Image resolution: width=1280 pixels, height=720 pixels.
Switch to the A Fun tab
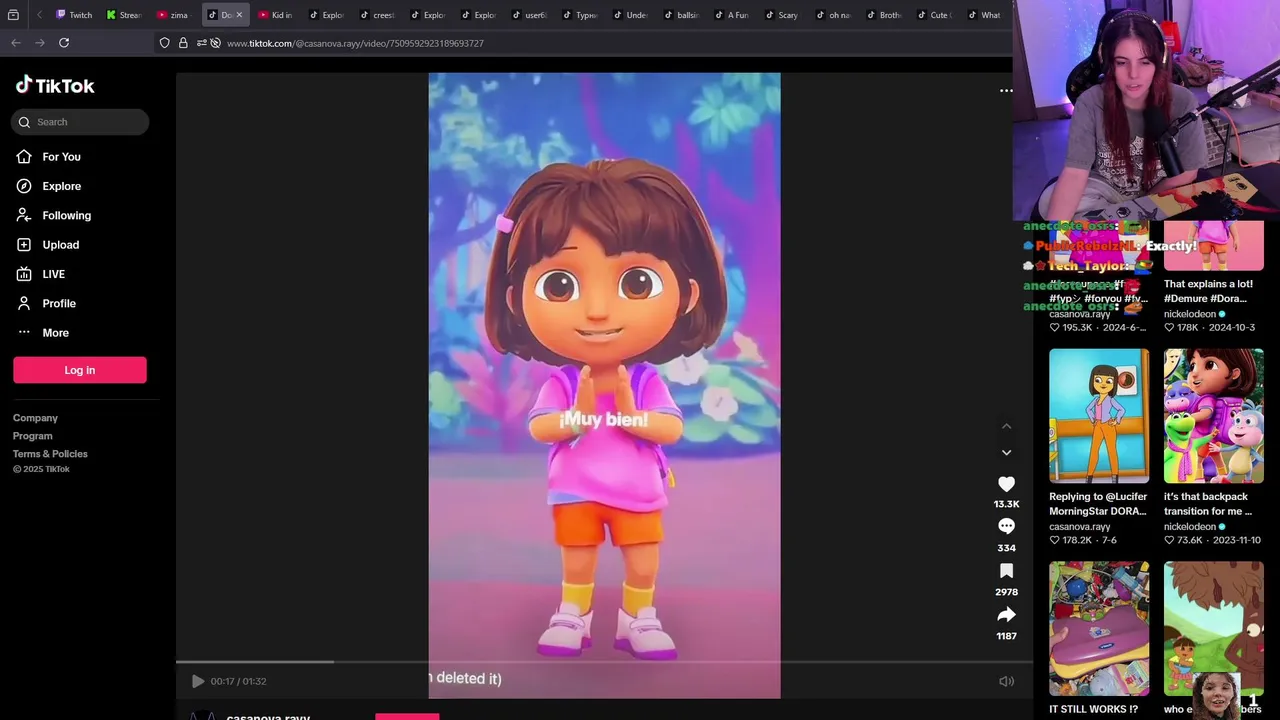tap(731, 15)
